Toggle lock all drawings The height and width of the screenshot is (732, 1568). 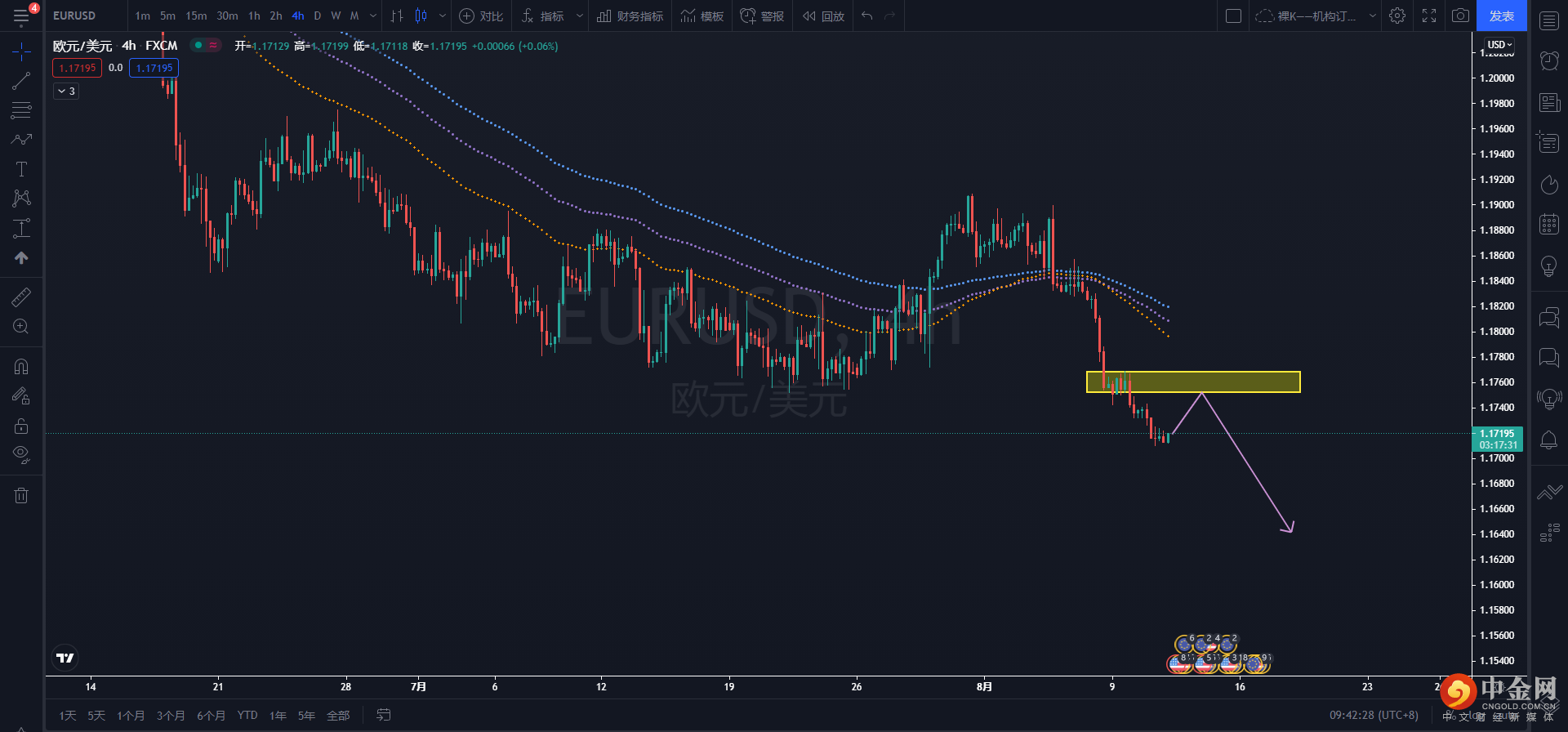[x=21, y=426]
